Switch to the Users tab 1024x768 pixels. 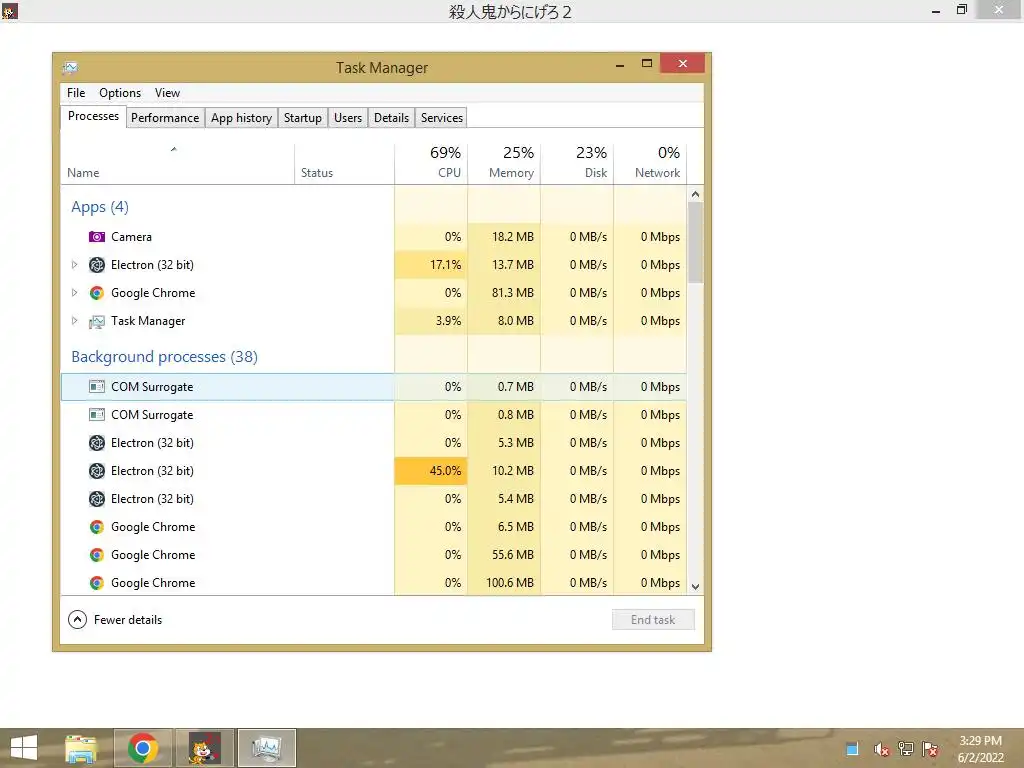point(348,118)
